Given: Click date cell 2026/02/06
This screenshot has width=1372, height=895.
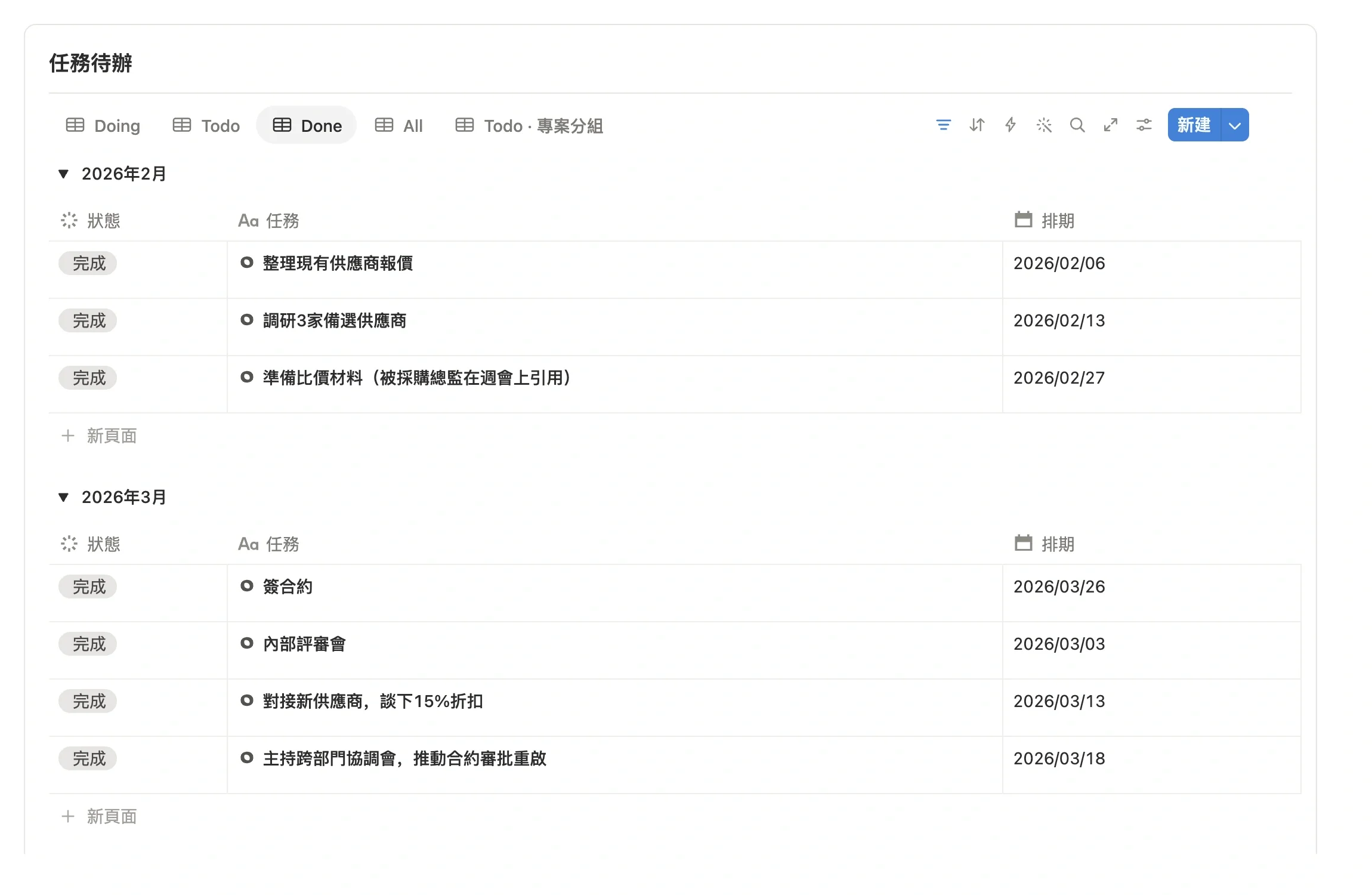Looking at the screenshot, I should pyautogui.click(x=1152, y=270).
